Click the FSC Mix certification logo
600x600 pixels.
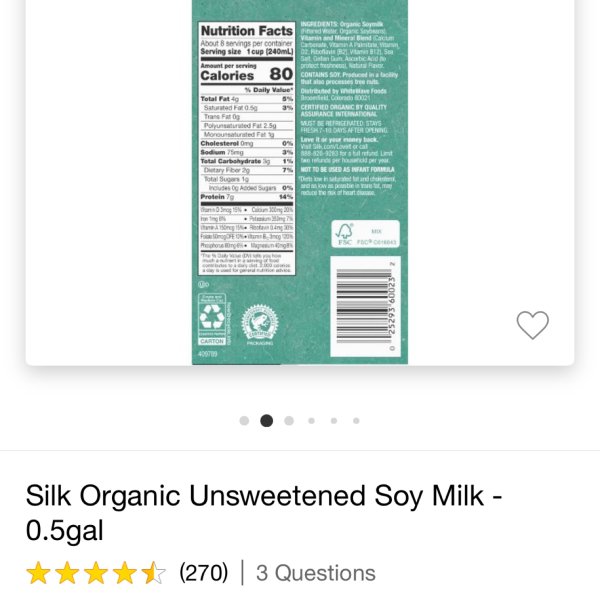pyautogui.click(x=365, y=234)
